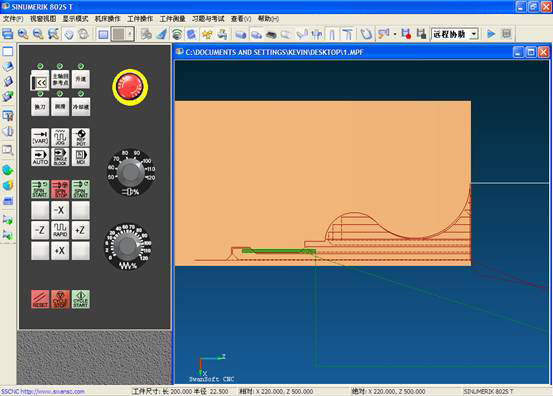Click the T-shaped tool toolbar icon
The image size is (553, 396).
pos(347,34)
